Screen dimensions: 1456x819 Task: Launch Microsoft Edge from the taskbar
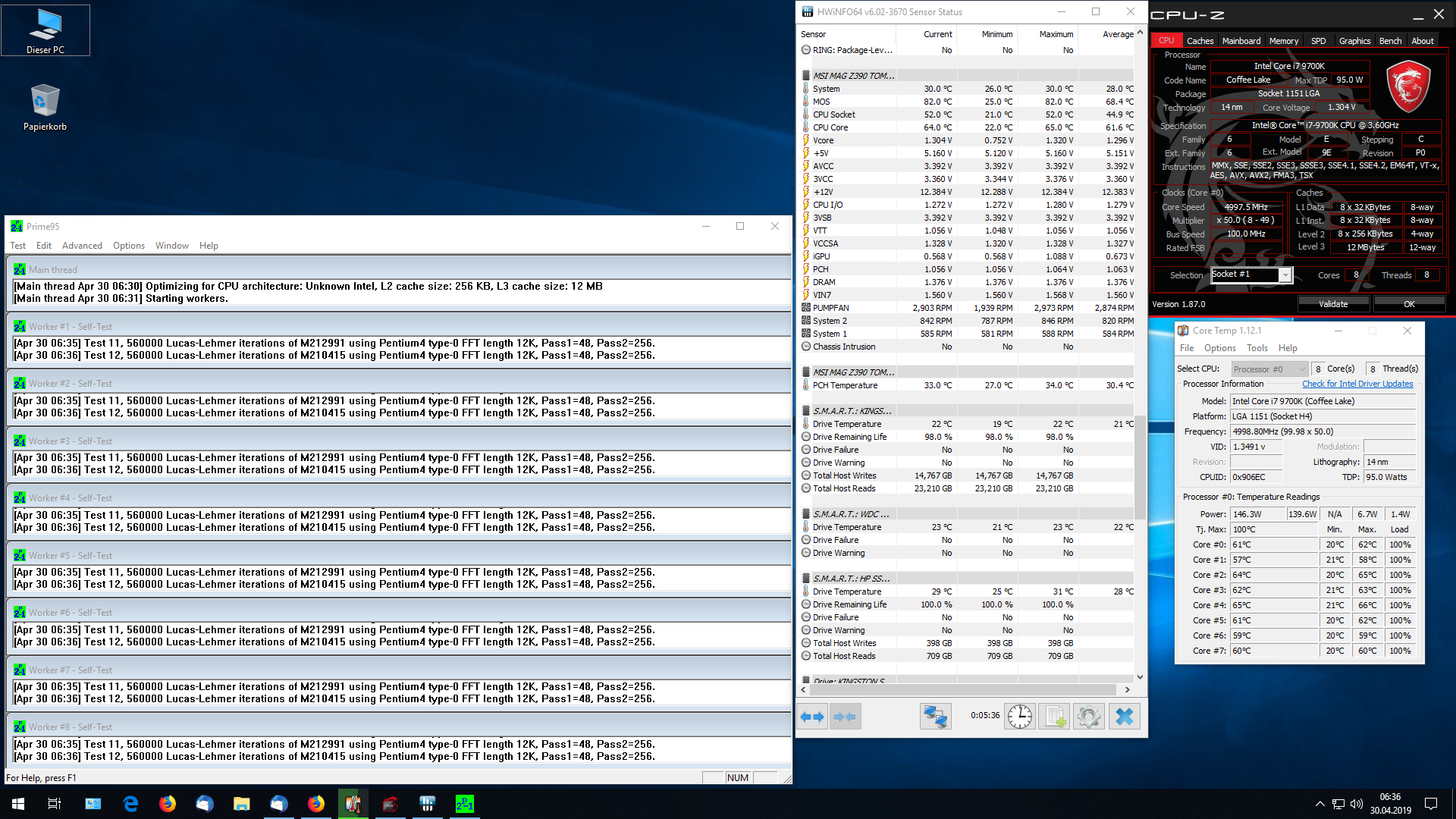click(130, 804)
